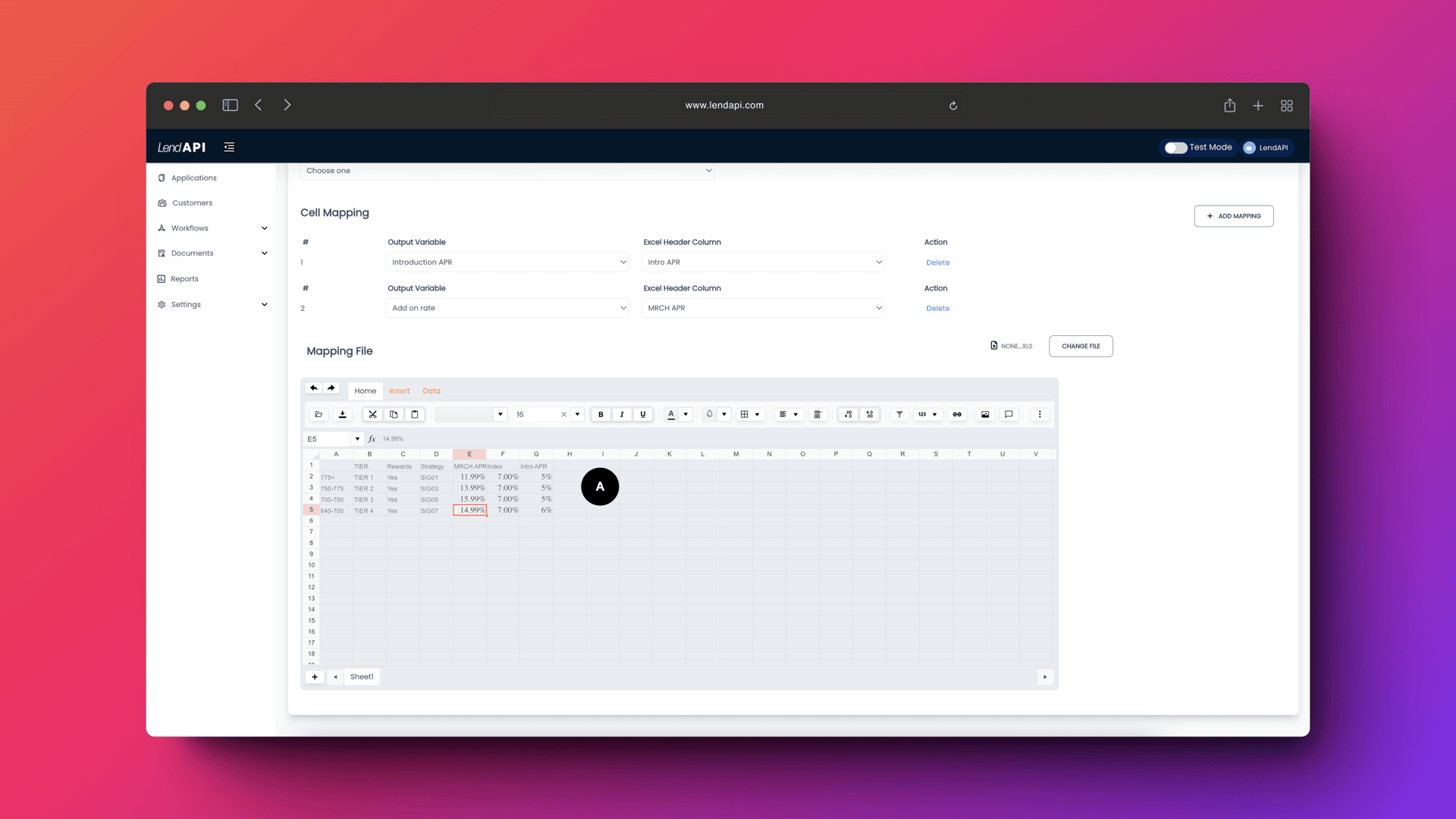Image resolution: width=1456 pixels, height=819 pixels.
Task: Click the merge cells icon
Action: coord(818,414)
